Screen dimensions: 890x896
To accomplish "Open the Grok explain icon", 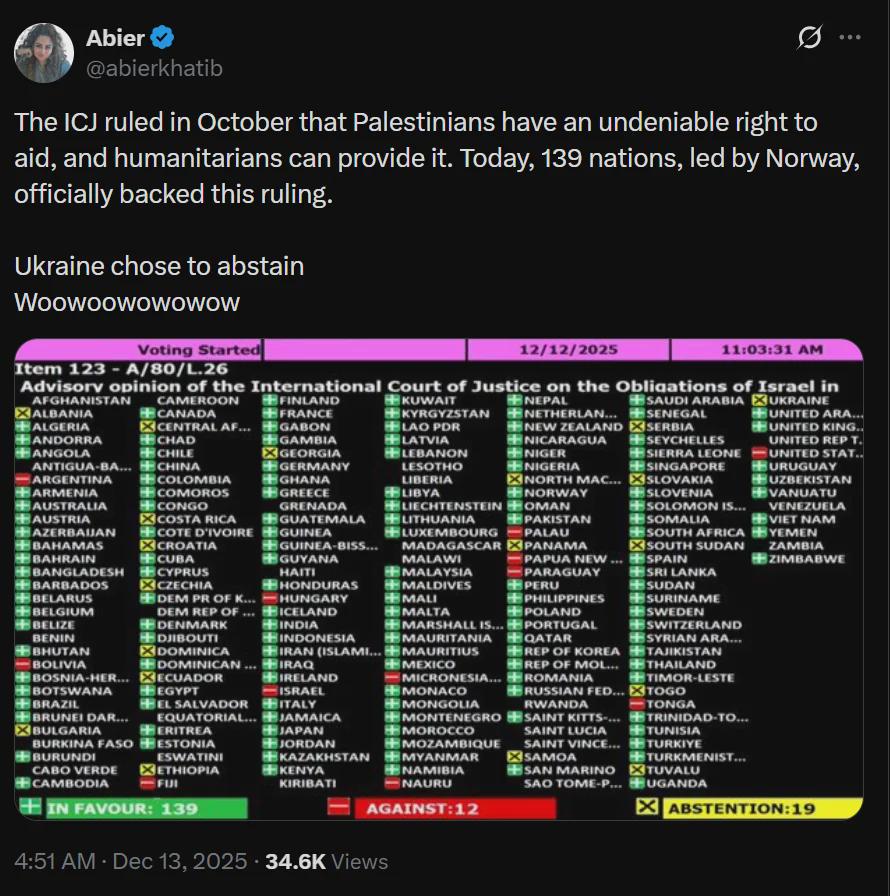I will pos(808,39).
